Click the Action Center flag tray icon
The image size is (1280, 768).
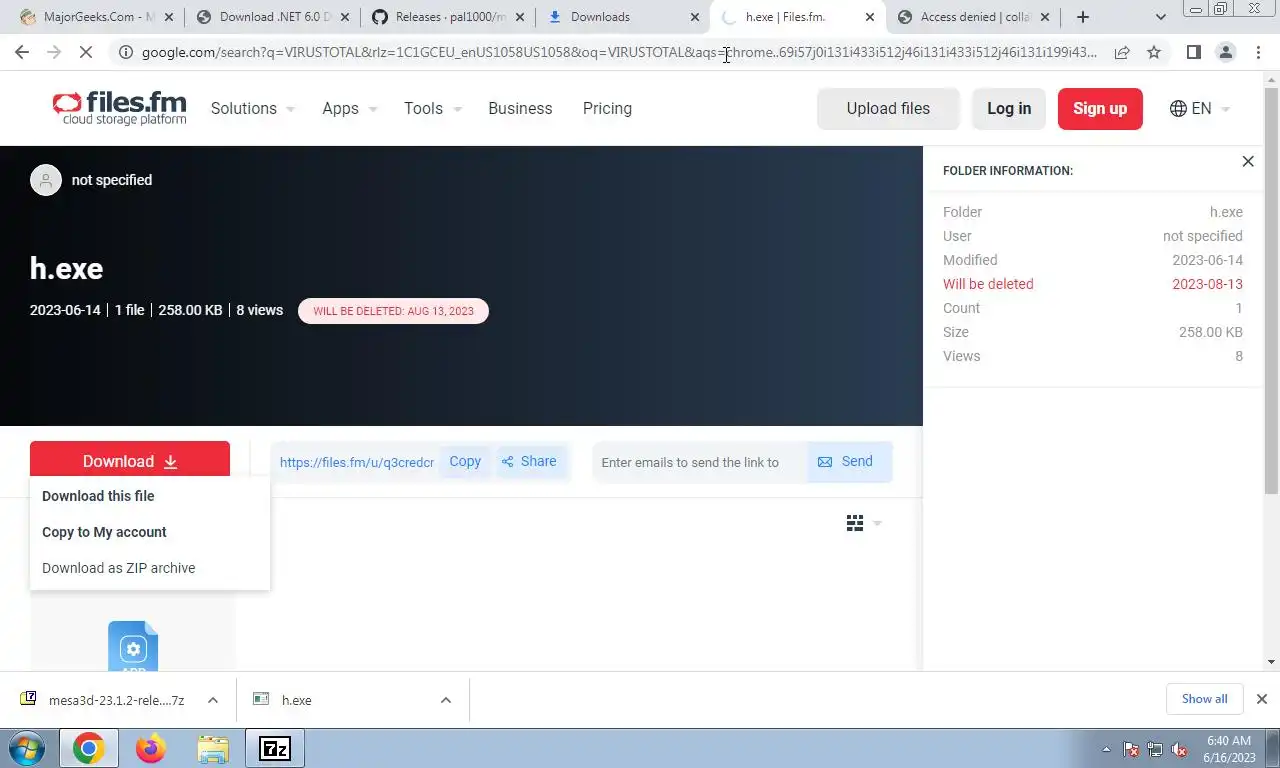point(1131,749)
